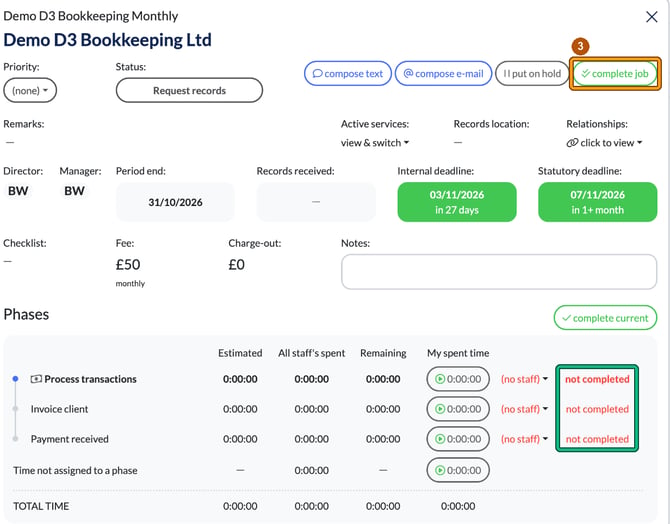Click the Manager initials BW
Image resolution: width=670 pixels, height=524 pixels.
point(74,191)
